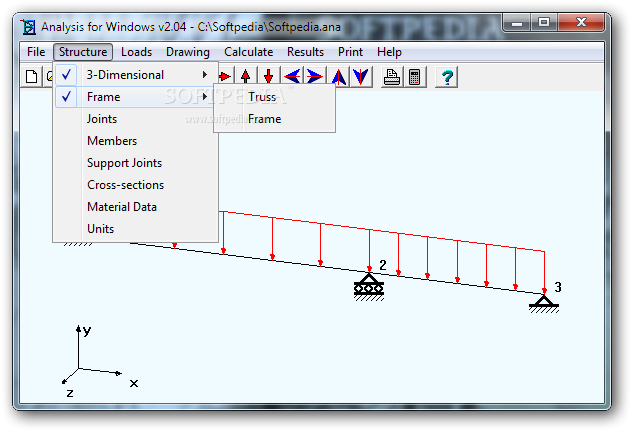This screenshot has height=431, width=632.
Task: Minimize the Analysis for Windows window
Action: [516, 23]
